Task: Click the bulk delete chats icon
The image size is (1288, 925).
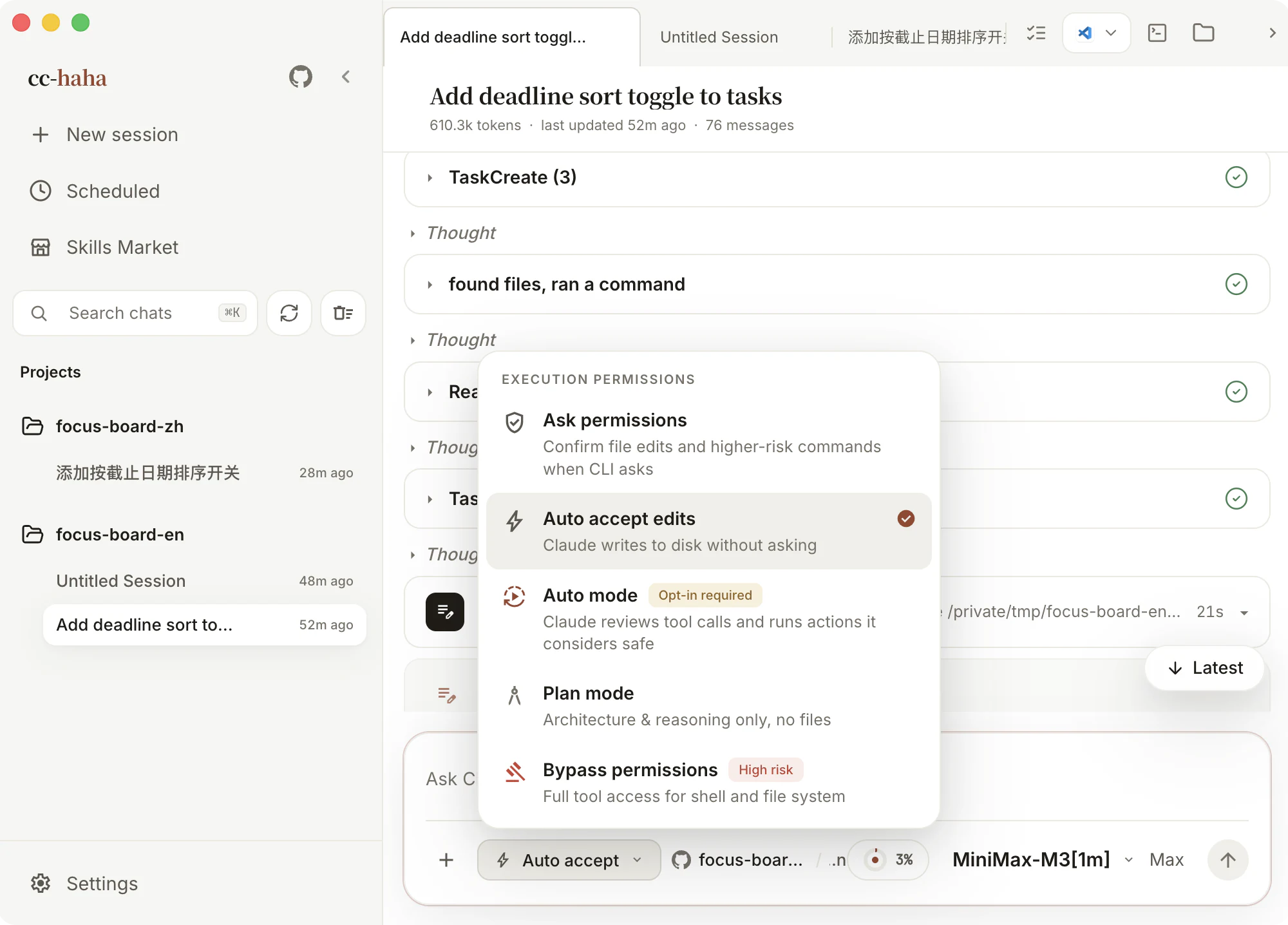Action: (343, 313)
